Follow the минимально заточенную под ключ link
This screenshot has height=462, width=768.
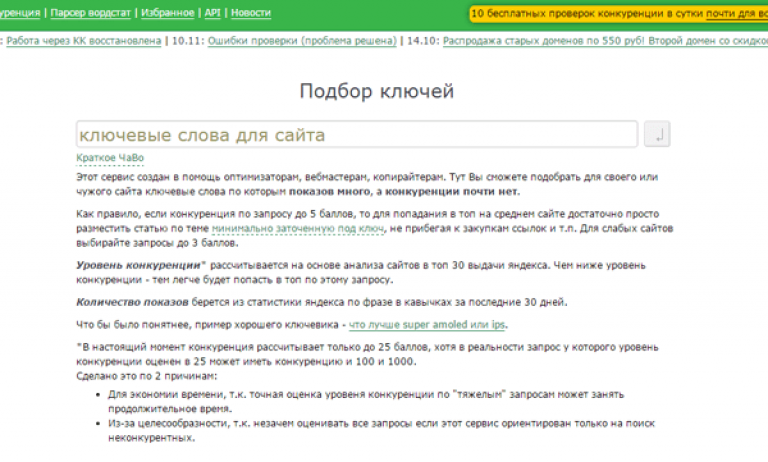[x=298, y=229]
